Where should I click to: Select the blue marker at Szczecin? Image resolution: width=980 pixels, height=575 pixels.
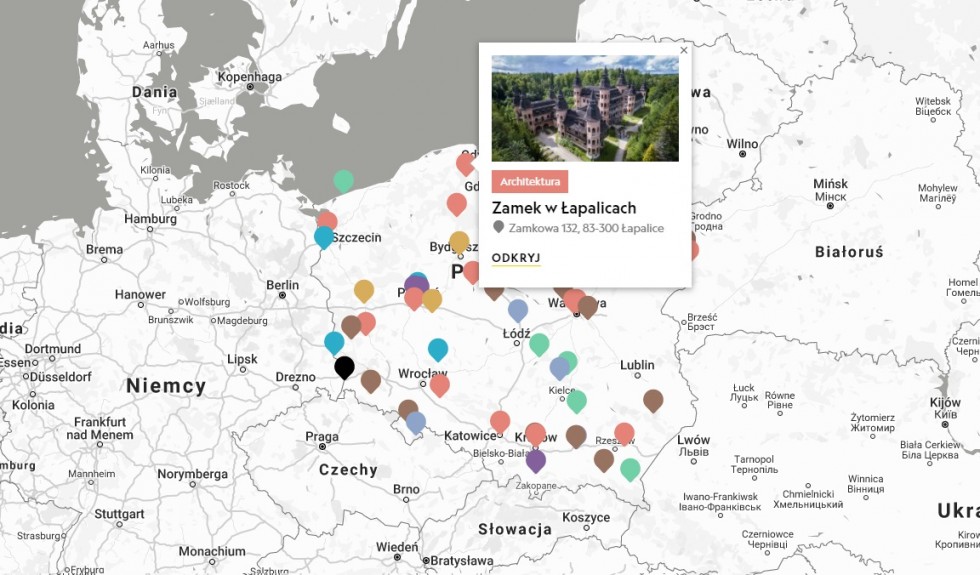(x=324, y=237)
